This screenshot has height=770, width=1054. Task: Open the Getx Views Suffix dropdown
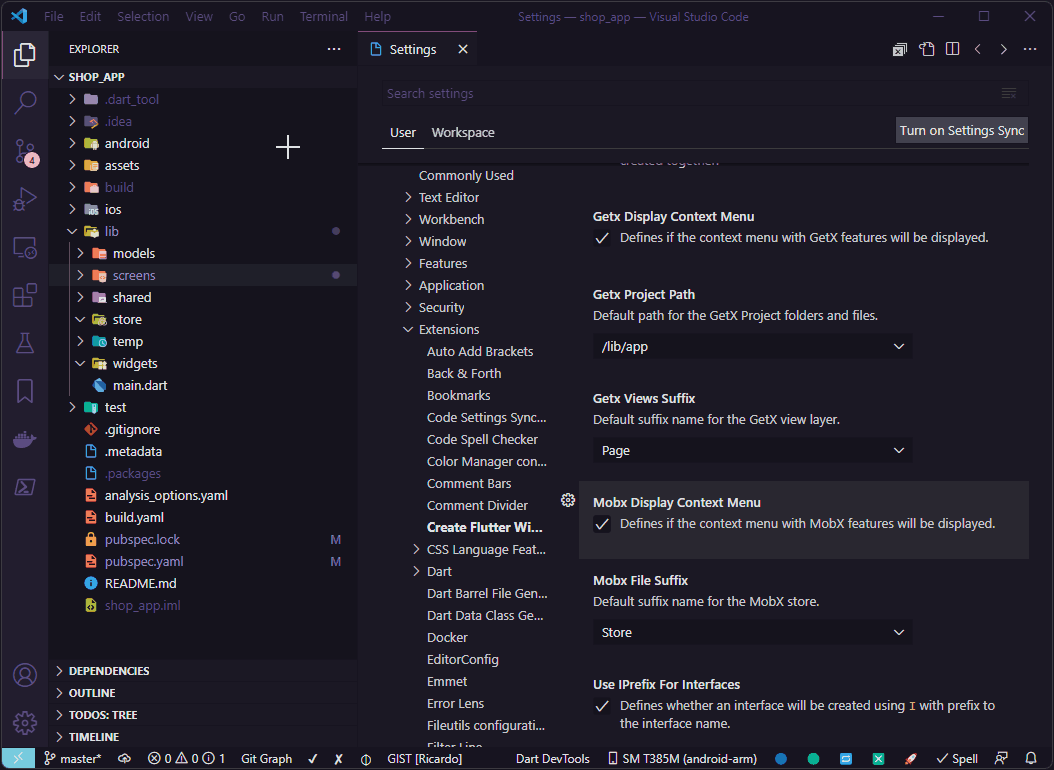point(752,451)
